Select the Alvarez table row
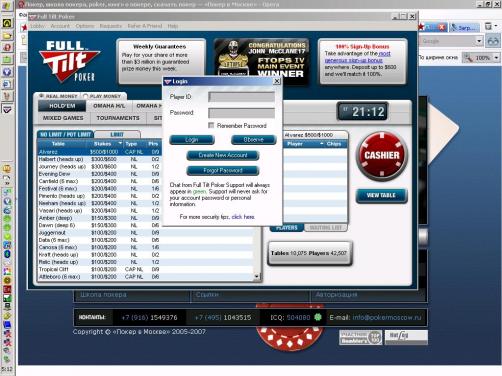 100,152
